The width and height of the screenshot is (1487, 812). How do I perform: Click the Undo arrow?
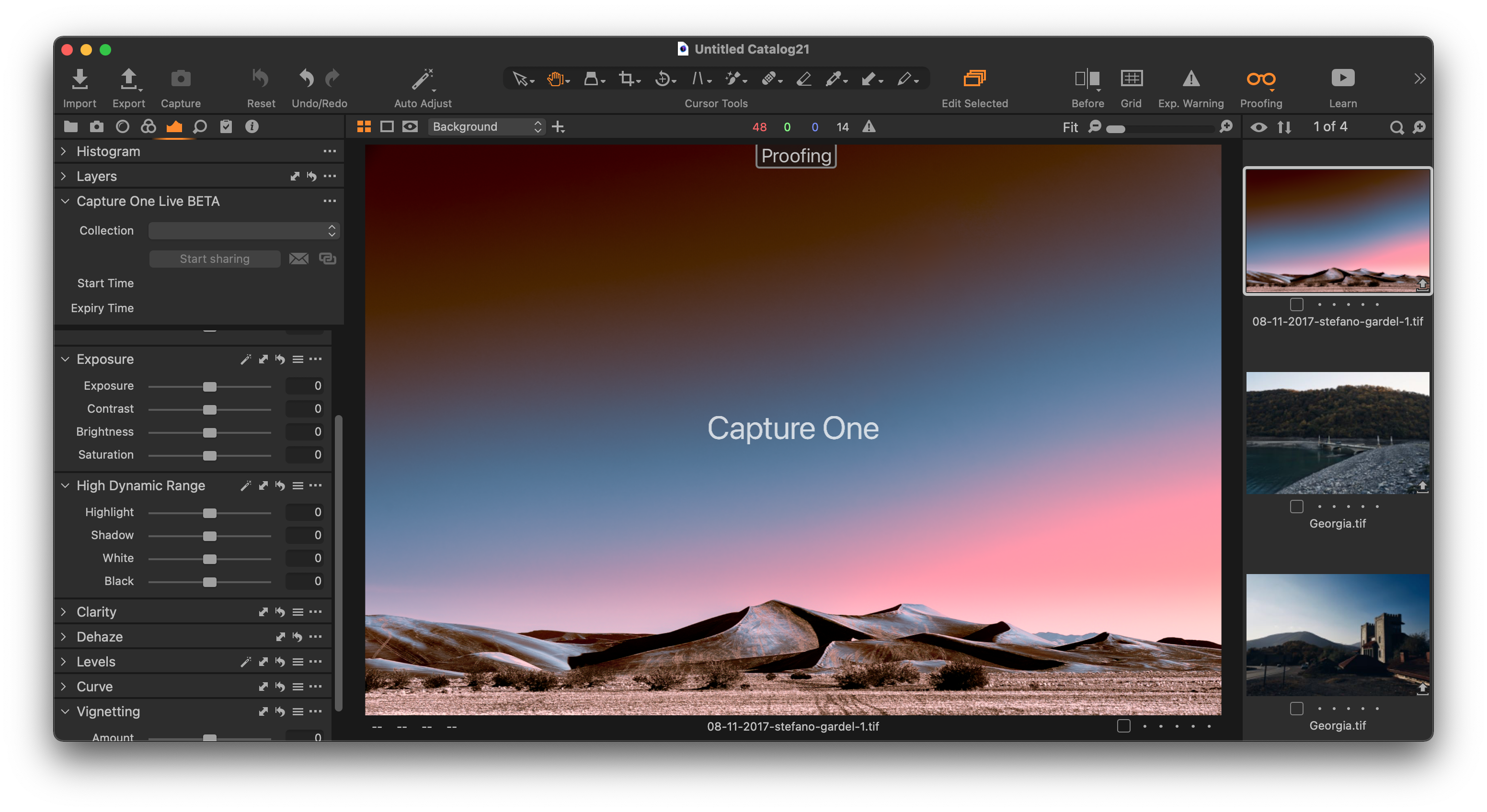[x=307, y=79]
